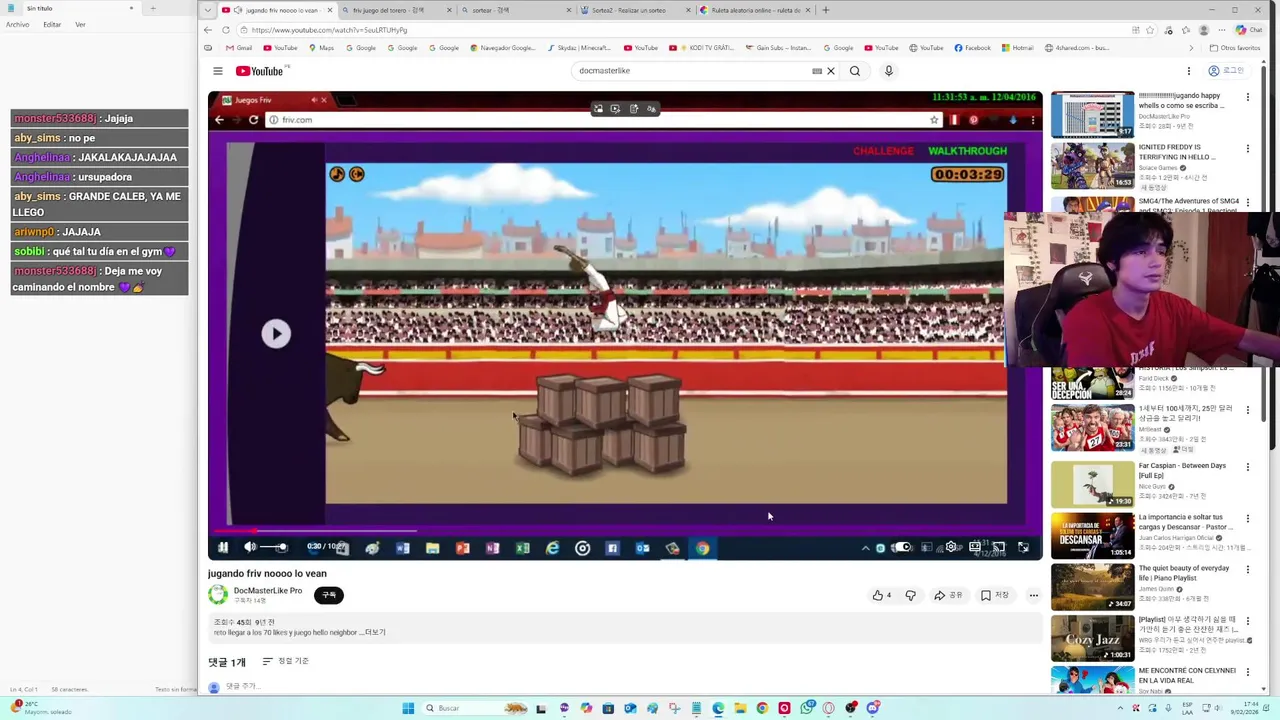Adjust the player volume slider
The width and height of the screenshot is (1280, 720).
tap(274, 547)
